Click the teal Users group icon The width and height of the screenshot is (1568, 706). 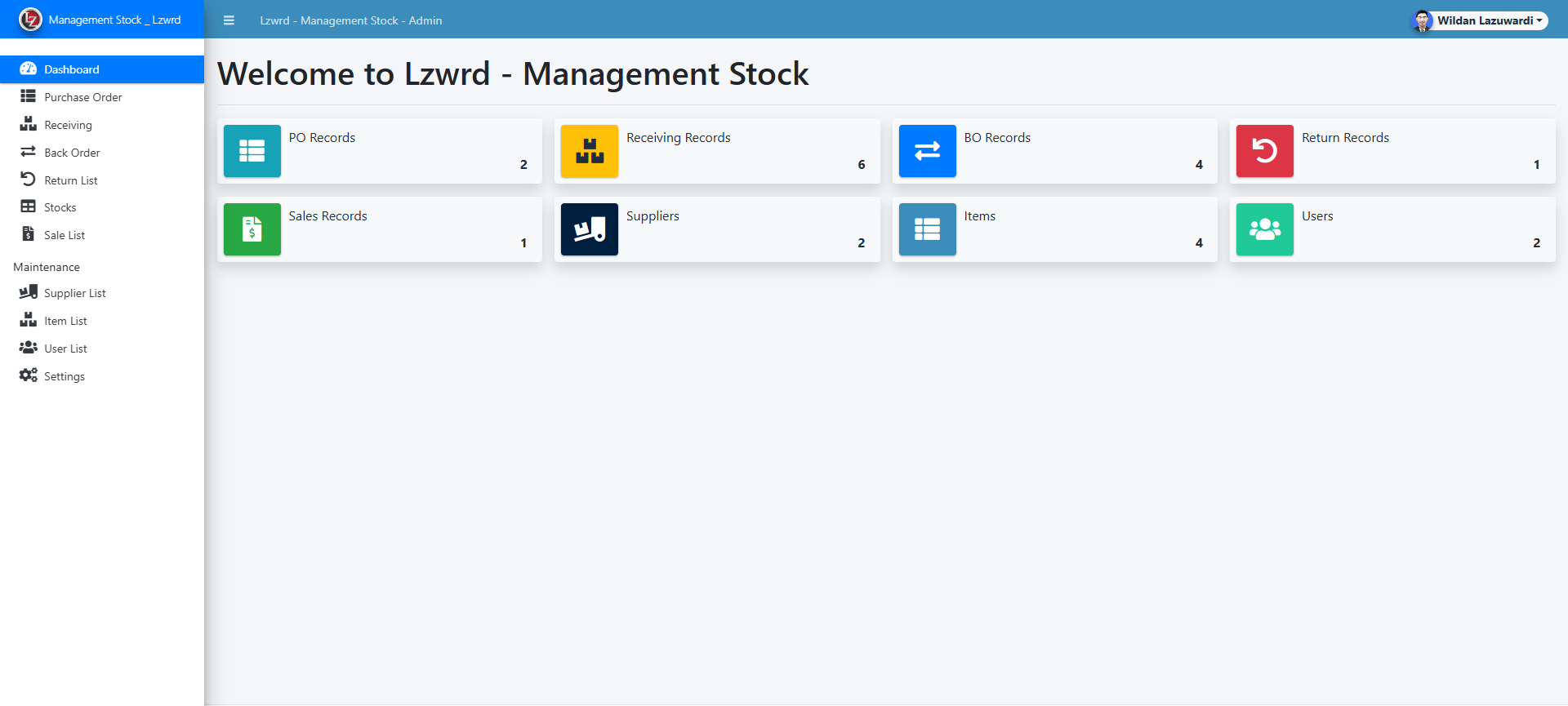[1264, 229]
